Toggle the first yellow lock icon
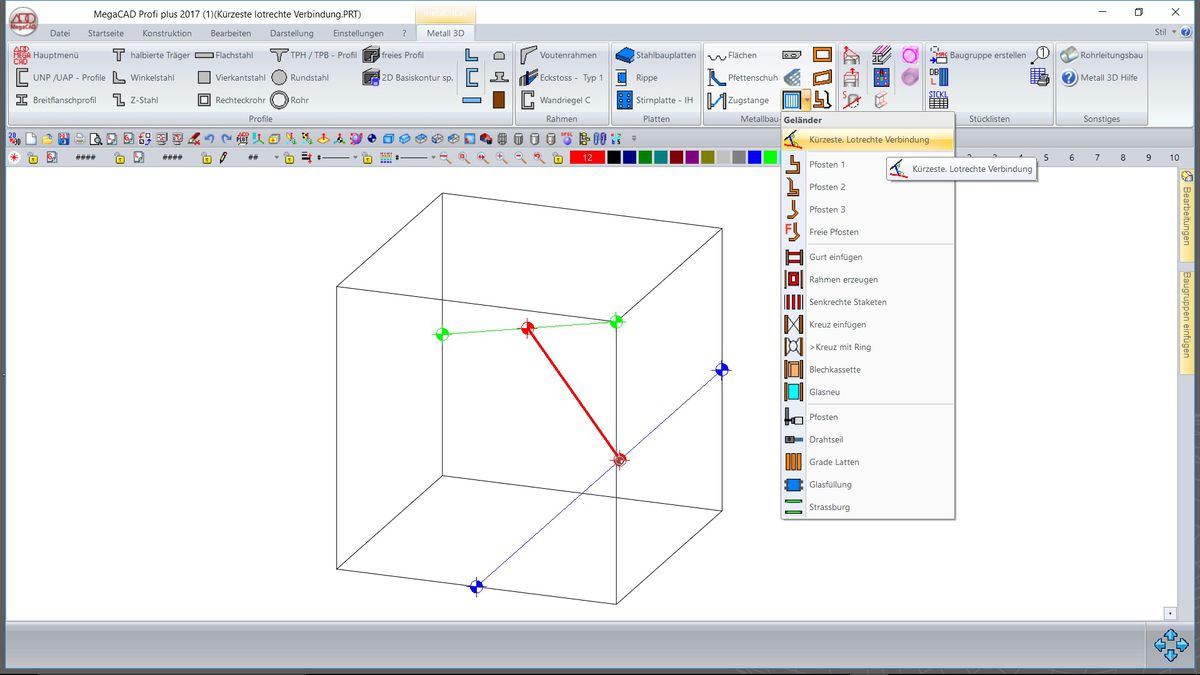 coord(33,158)
